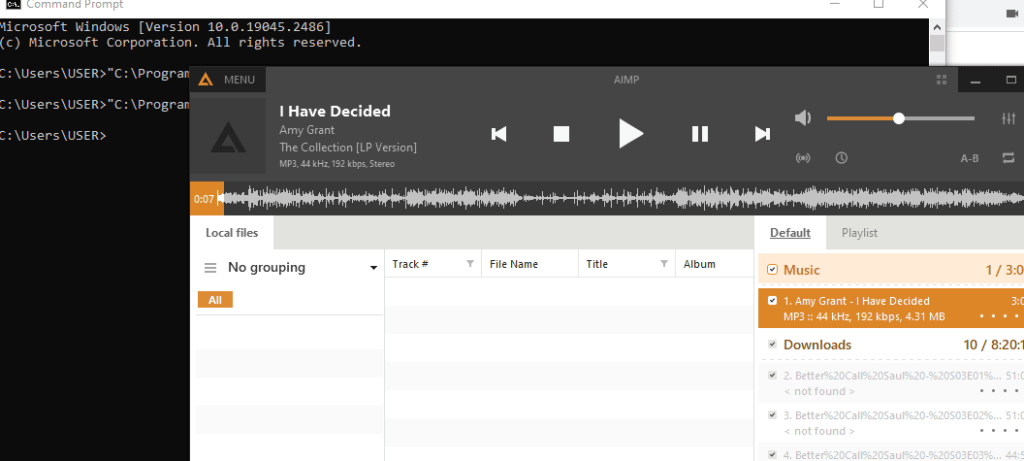Click the AIMP compact view grid icon
Image resolution: width=1024 pixels, height=461 pixels.
click(x=941, y=80)
